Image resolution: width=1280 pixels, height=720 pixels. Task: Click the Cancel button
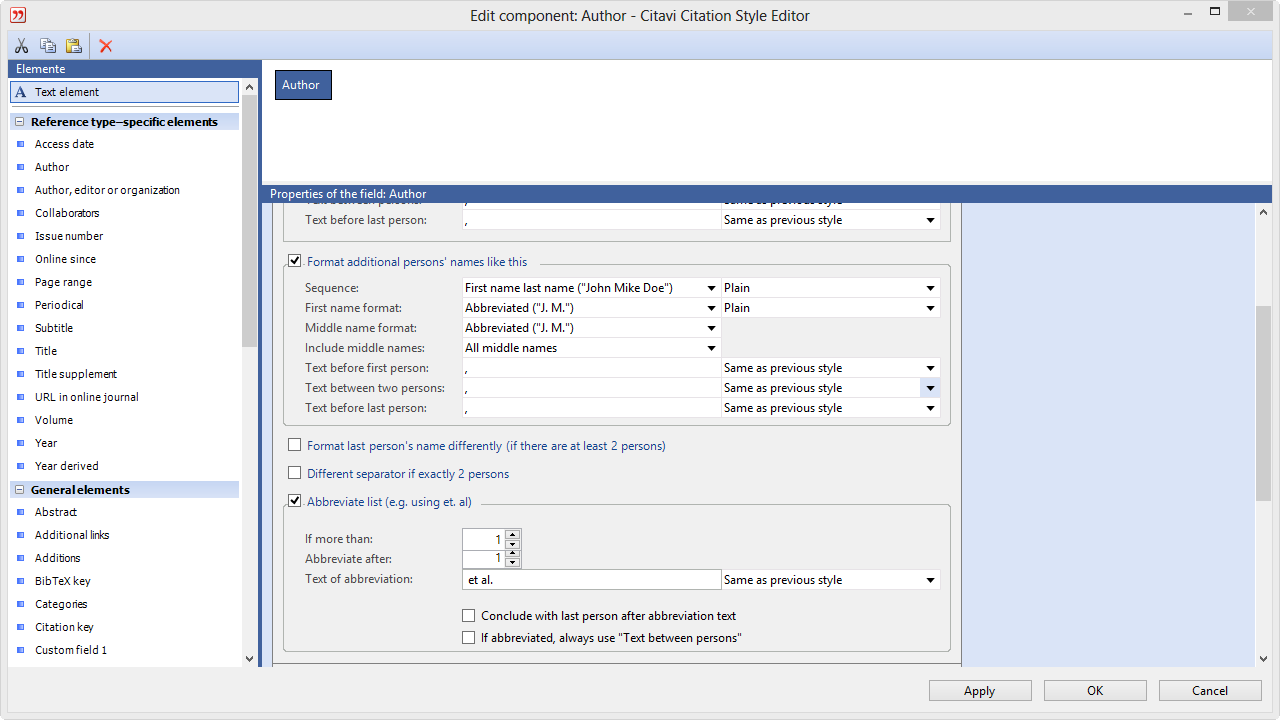[x=1210, y=691]
